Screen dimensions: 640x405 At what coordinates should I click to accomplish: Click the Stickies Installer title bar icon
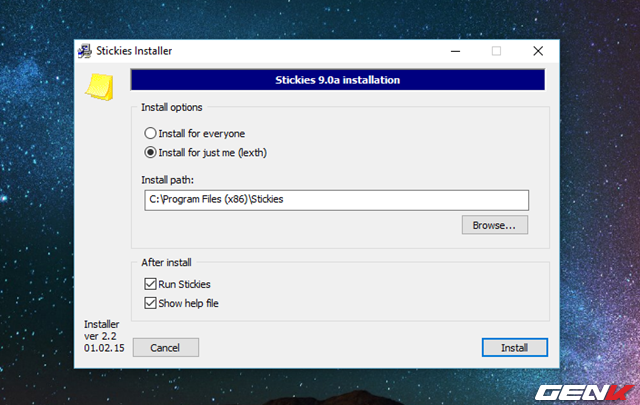click(85, 51)
